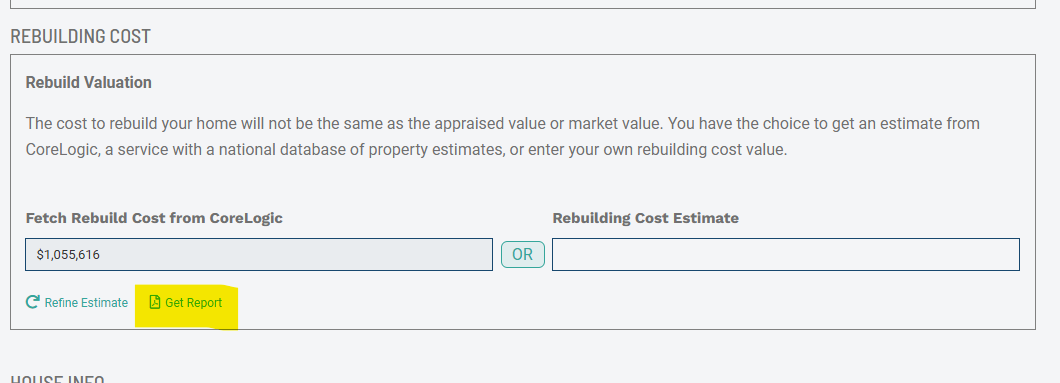Click the OR badge between fields

(523, 255)
